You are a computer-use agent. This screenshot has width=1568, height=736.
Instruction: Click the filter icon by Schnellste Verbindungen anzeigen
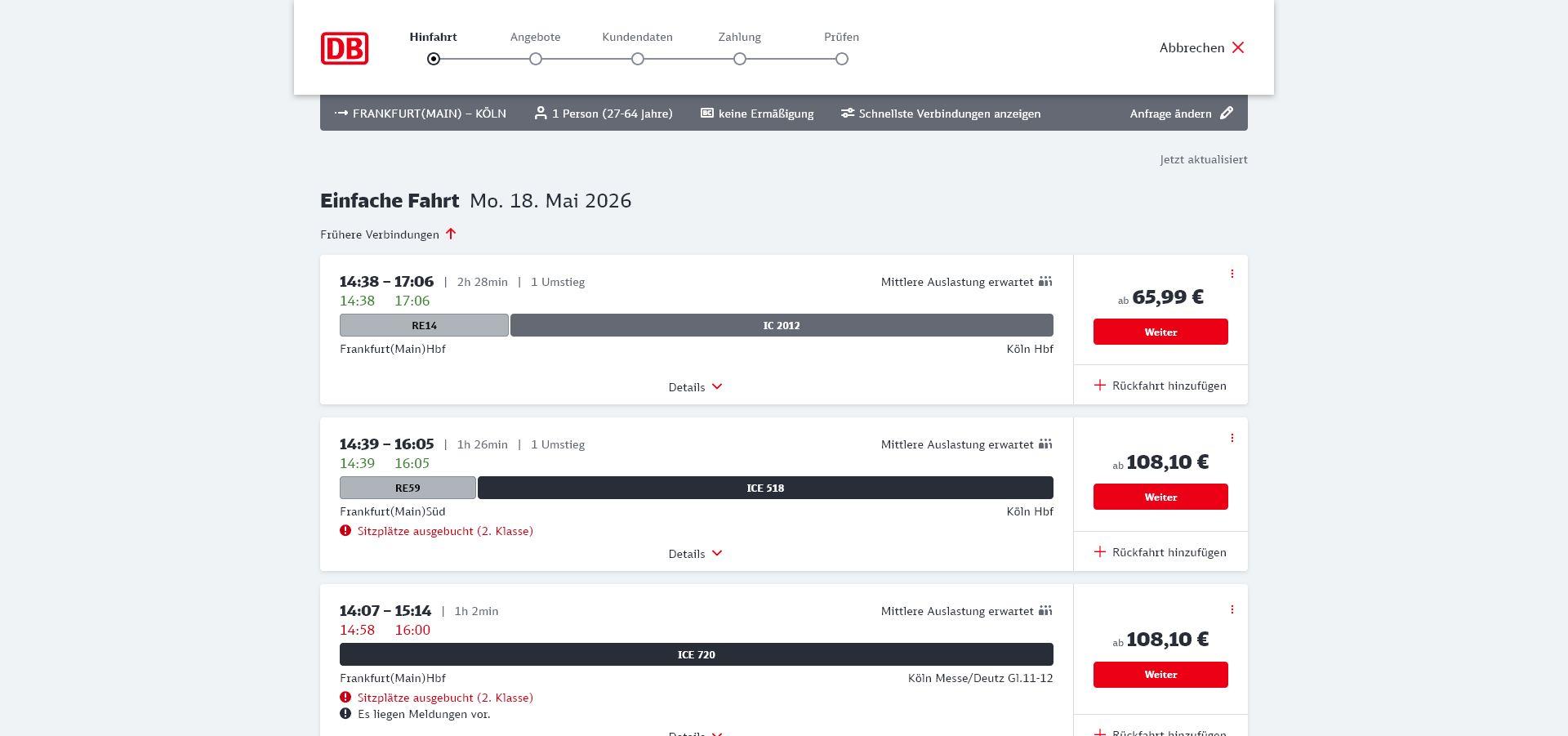[848, 114]
